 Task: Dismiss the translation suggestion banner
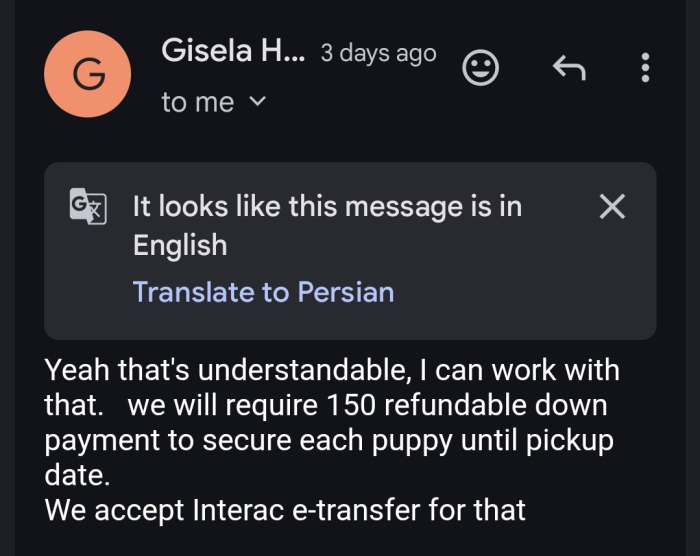pos(611,207)
